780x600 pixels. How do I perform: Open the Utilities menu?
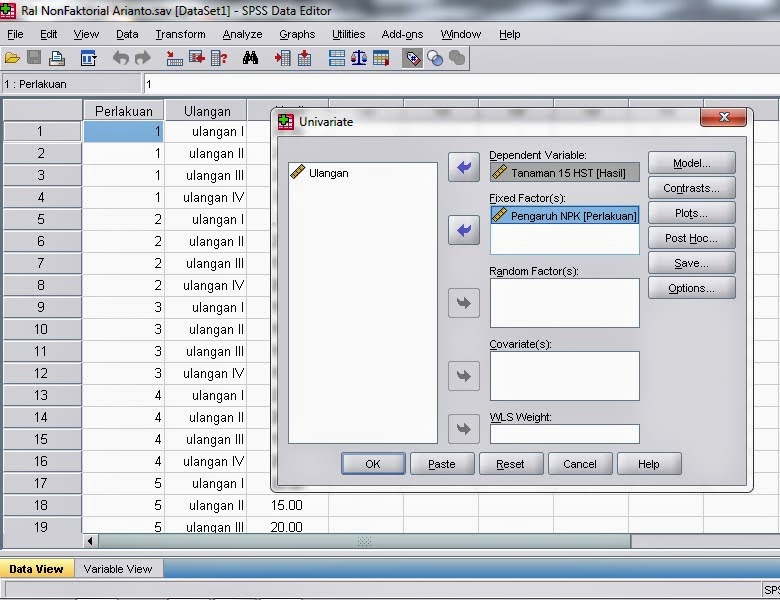pyautogui.click(x=348, y=34)
